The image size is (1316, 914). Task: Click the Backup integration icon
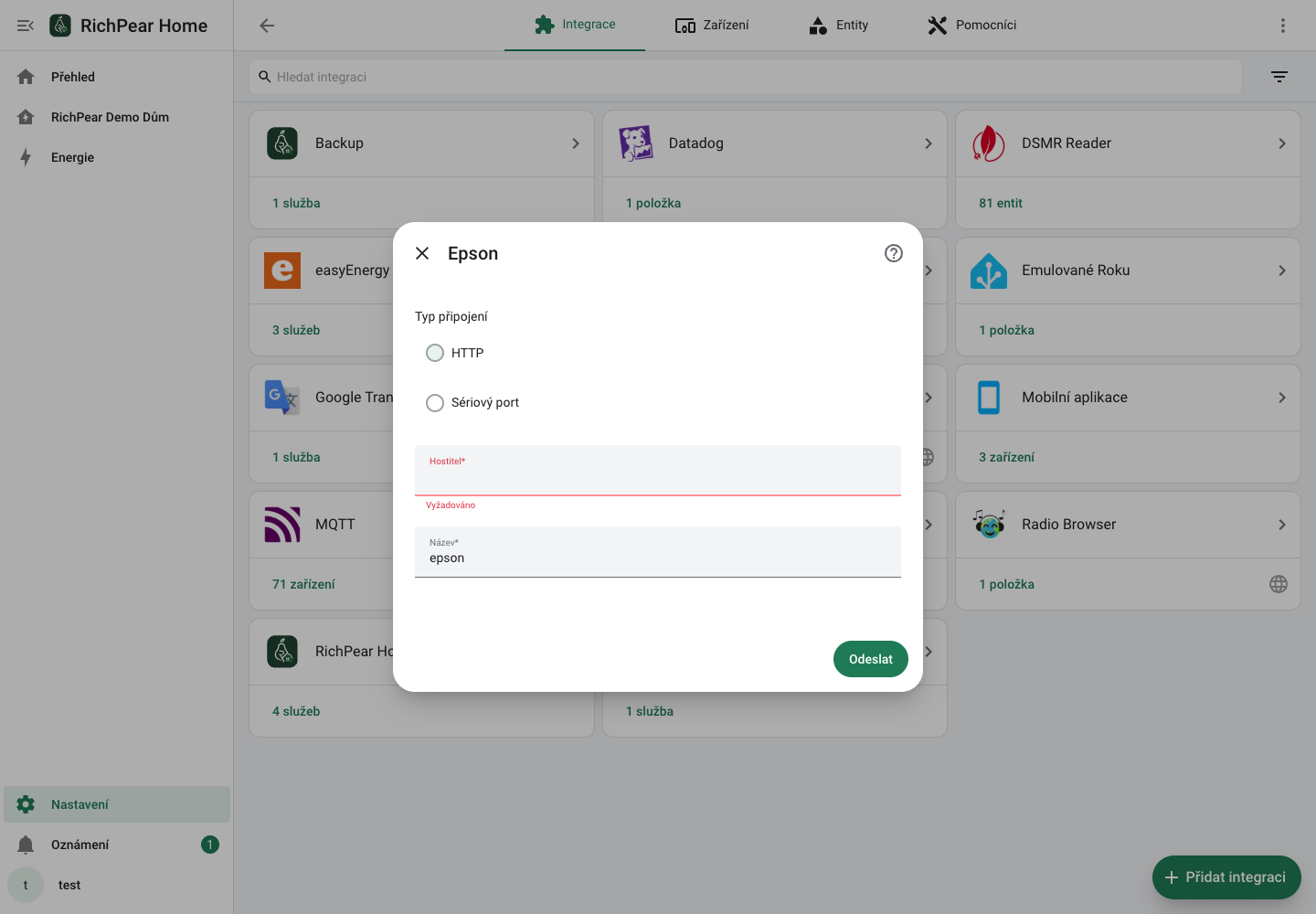282,143
